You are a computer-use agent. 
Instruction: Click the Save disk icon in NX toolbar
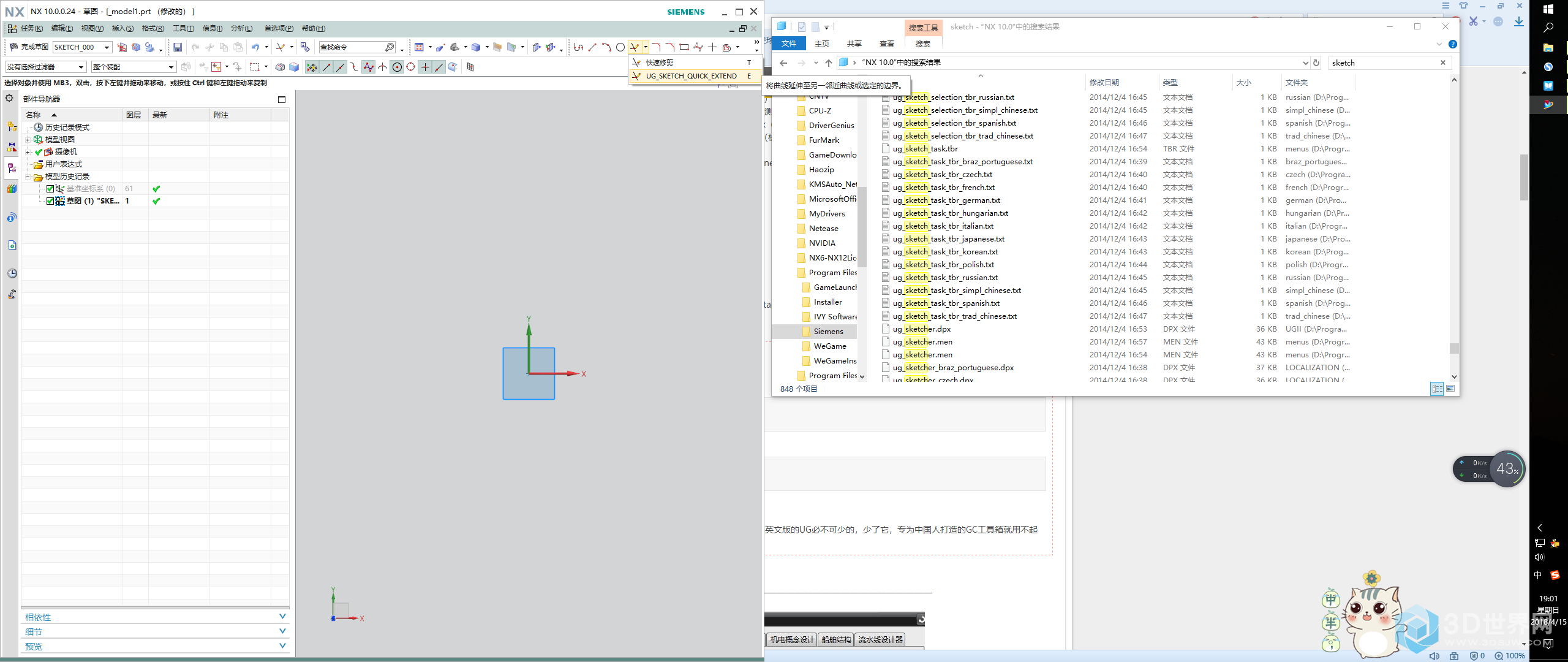[178, 47]
